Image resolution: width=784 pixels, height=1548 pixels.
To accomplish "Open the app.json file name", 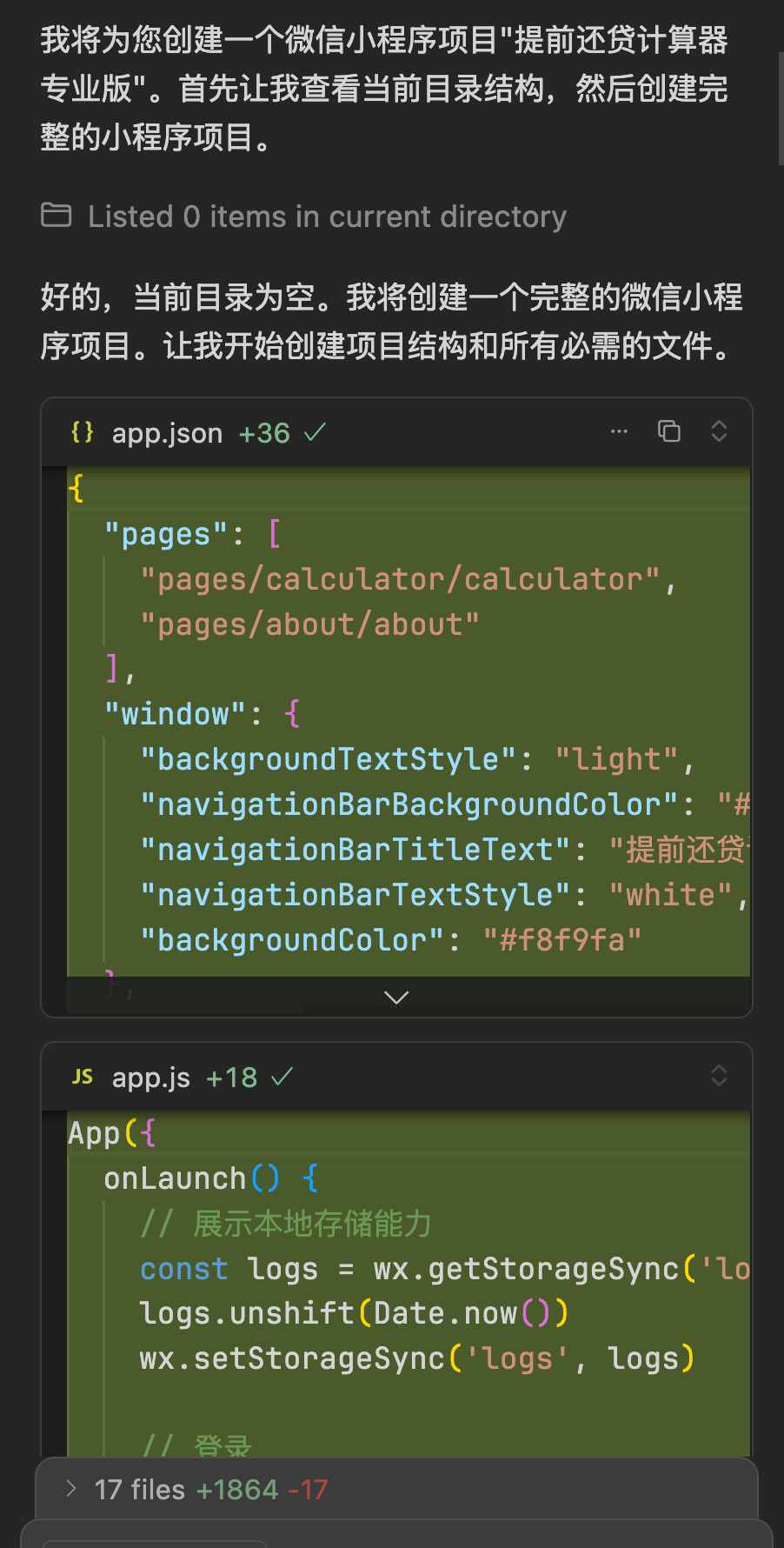I will point(167,433).
